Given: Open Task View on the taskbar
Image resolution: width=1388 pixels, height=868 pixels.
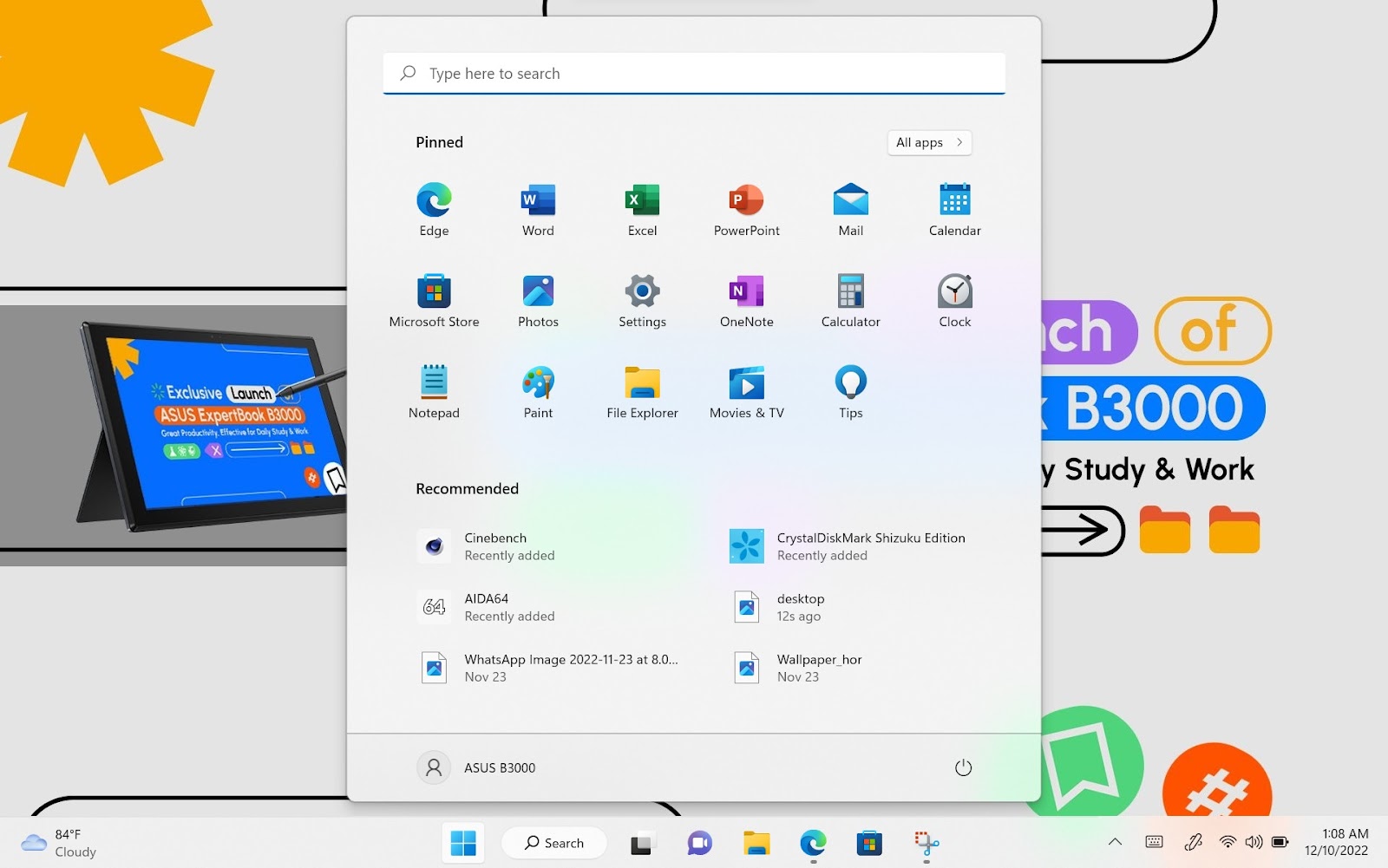Looking at the screenshot, I should click(x=642, y=843).
